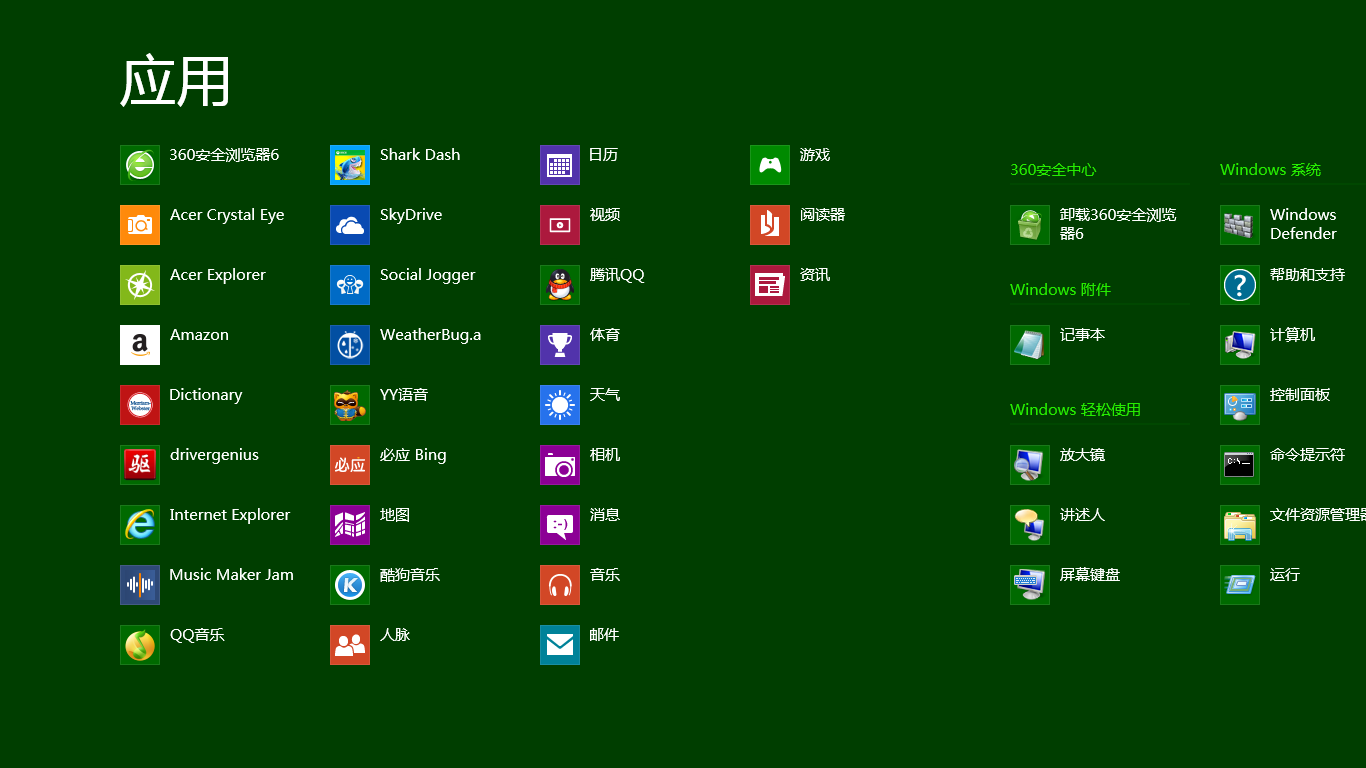Click the Windows Defender text label

pyautogui.click(x=1303, y=224)
